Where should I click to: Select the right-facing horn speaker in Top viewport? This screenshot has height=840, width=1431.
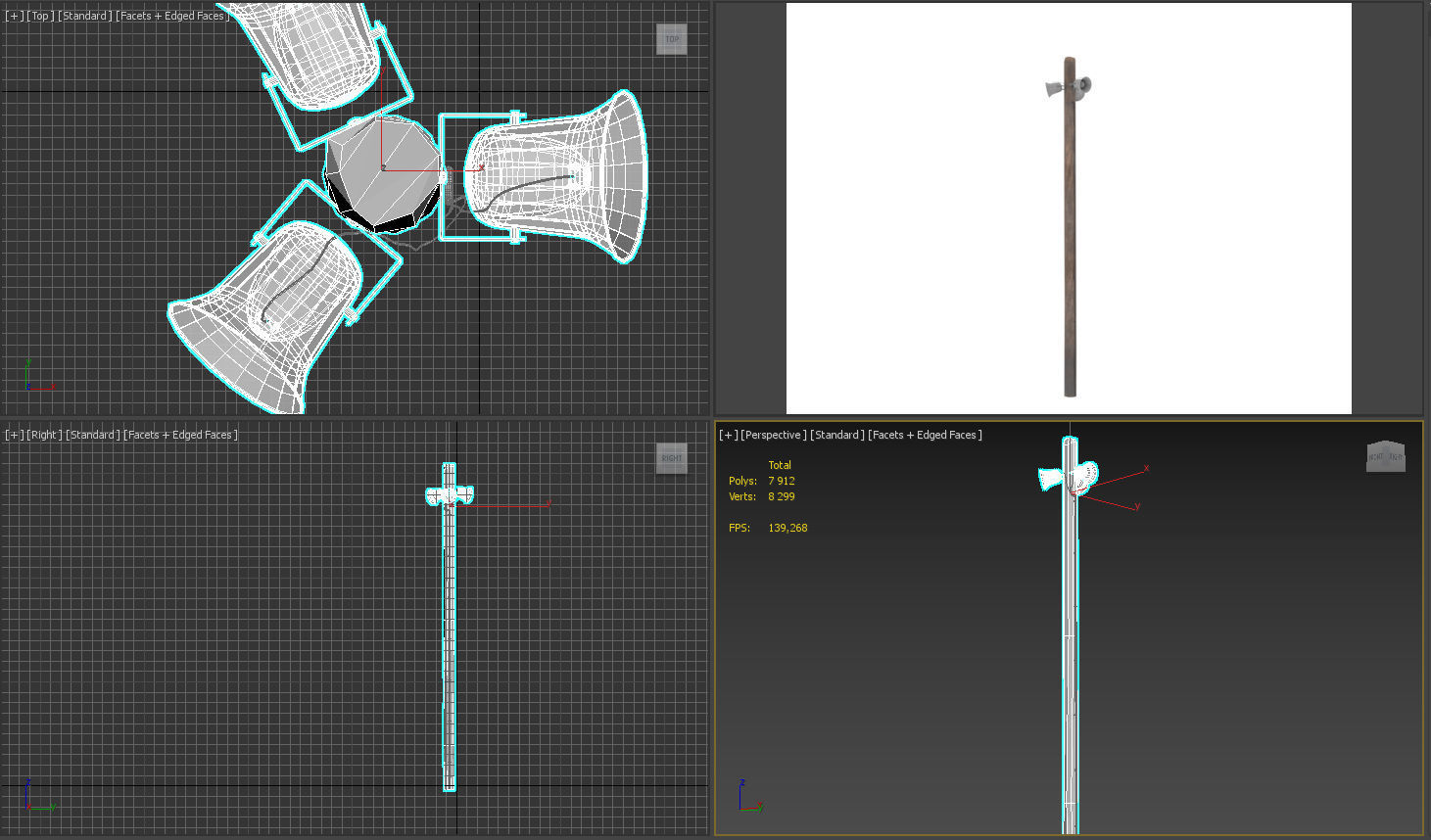pyautogui.click(x=558, y=178)
